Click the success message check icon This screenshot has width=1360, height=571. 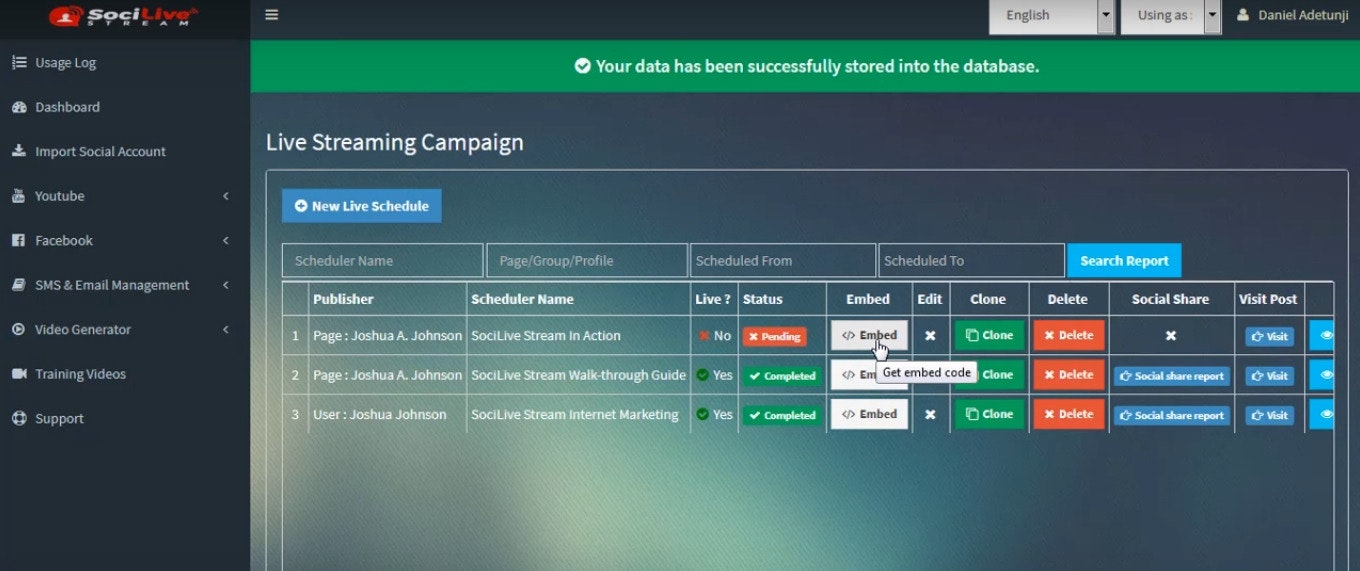pos(583,66)
